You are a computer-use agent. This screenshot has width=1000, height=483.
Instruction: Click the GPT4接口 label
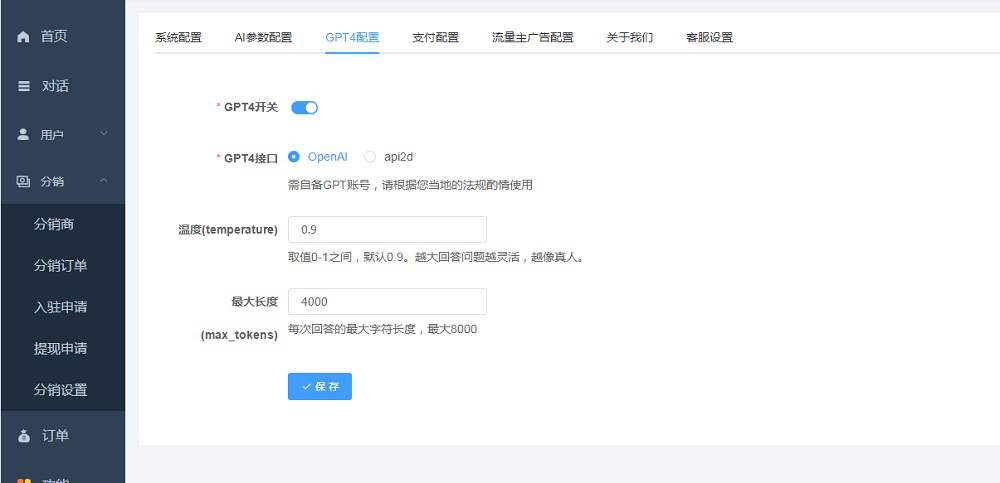[251, 158]
